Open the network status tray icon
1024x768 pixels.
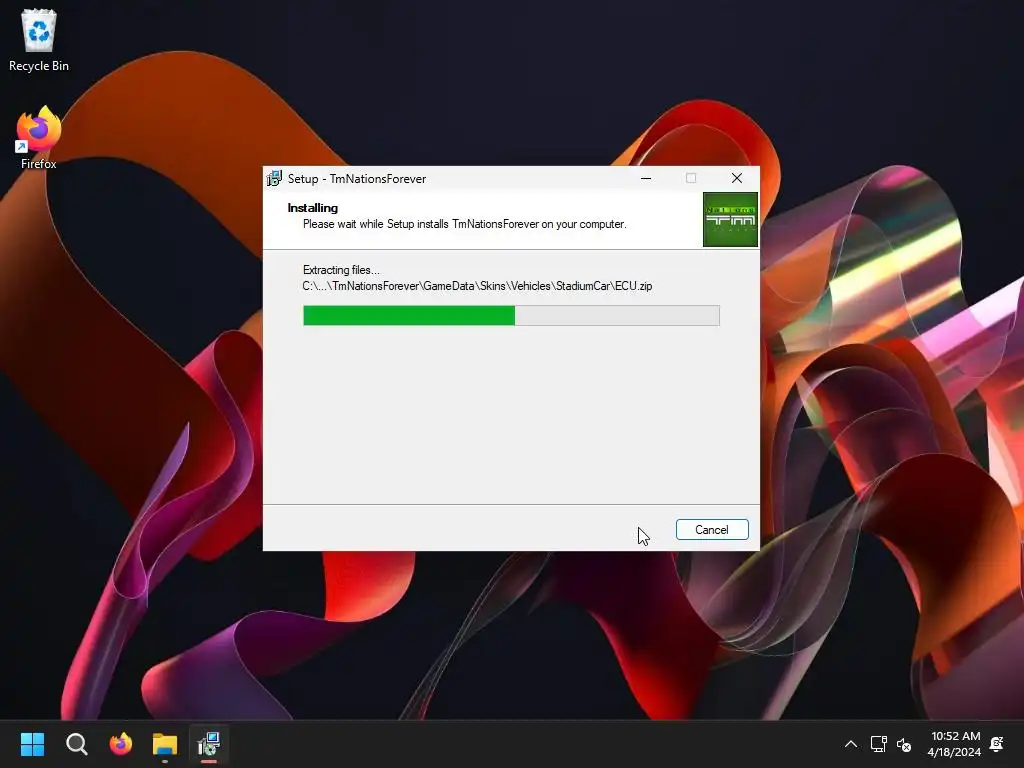[878, 744]
